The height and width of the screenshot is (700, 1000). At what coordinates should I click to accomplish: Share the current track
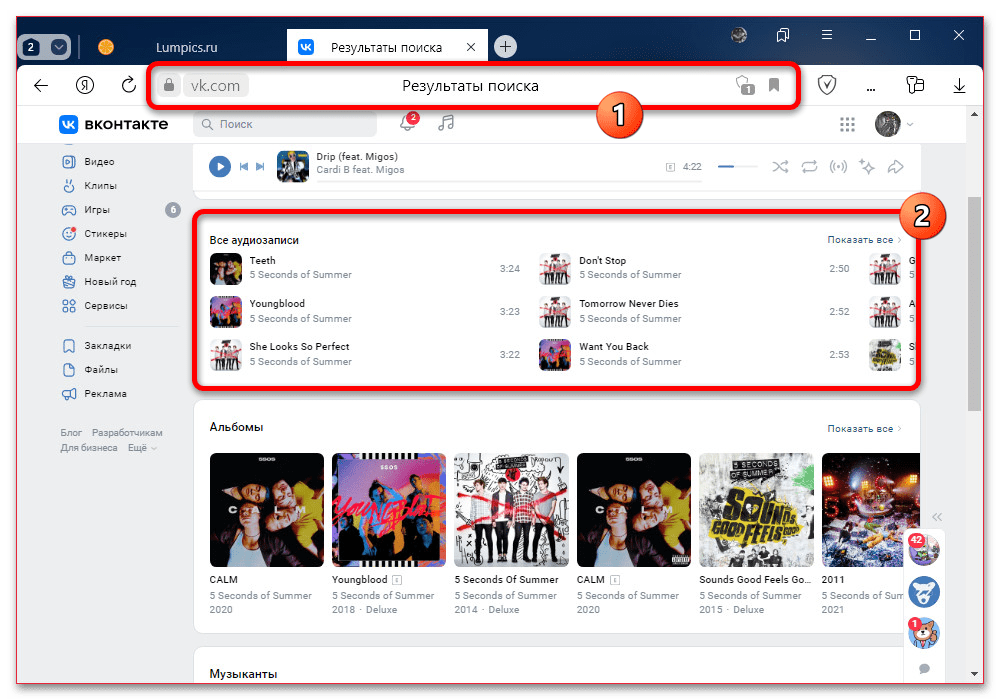(x=895, y=167)
